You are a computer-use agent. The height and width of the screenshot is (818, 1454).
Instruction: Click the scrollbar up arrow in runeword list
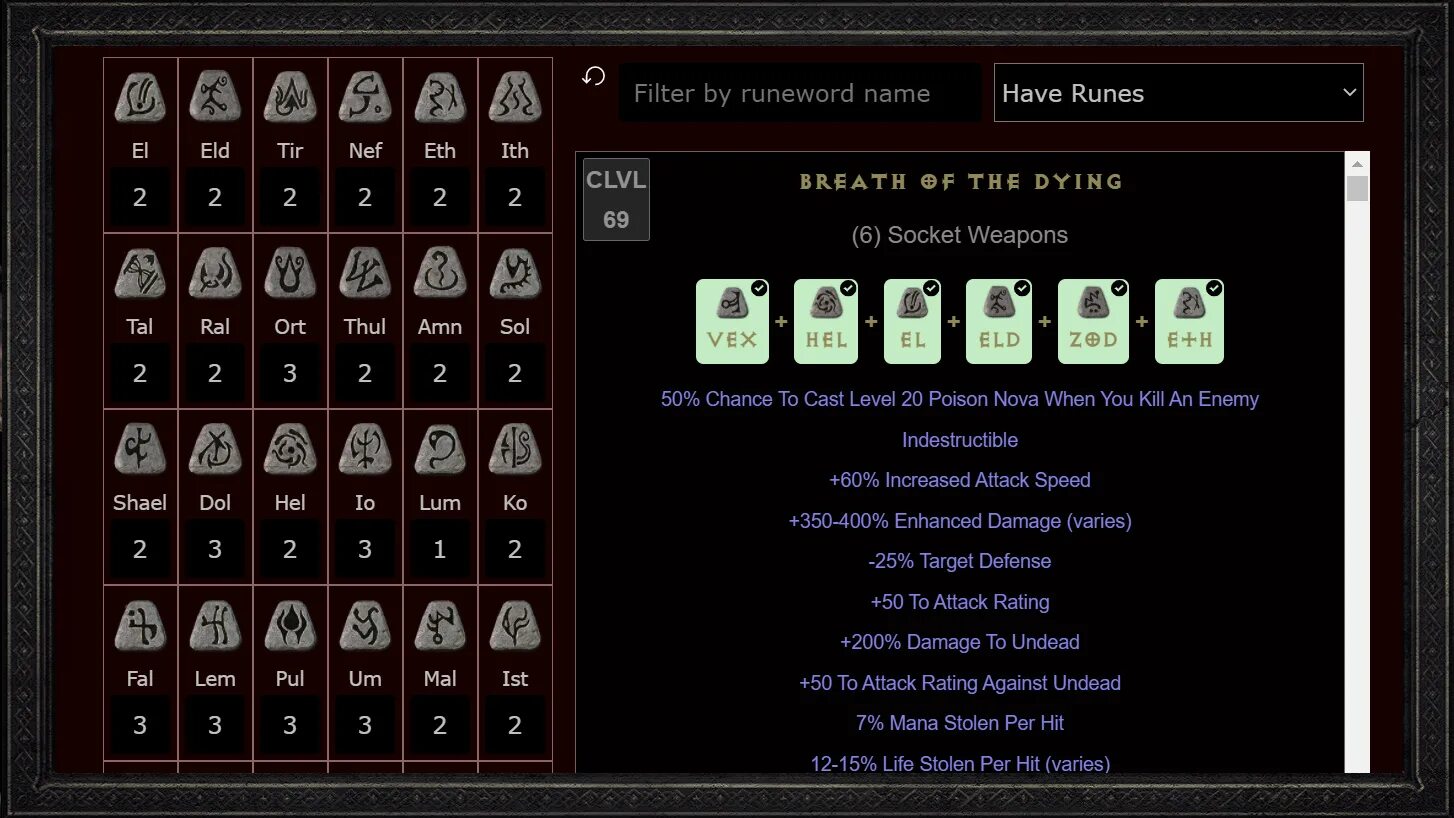coord(1357,164)
